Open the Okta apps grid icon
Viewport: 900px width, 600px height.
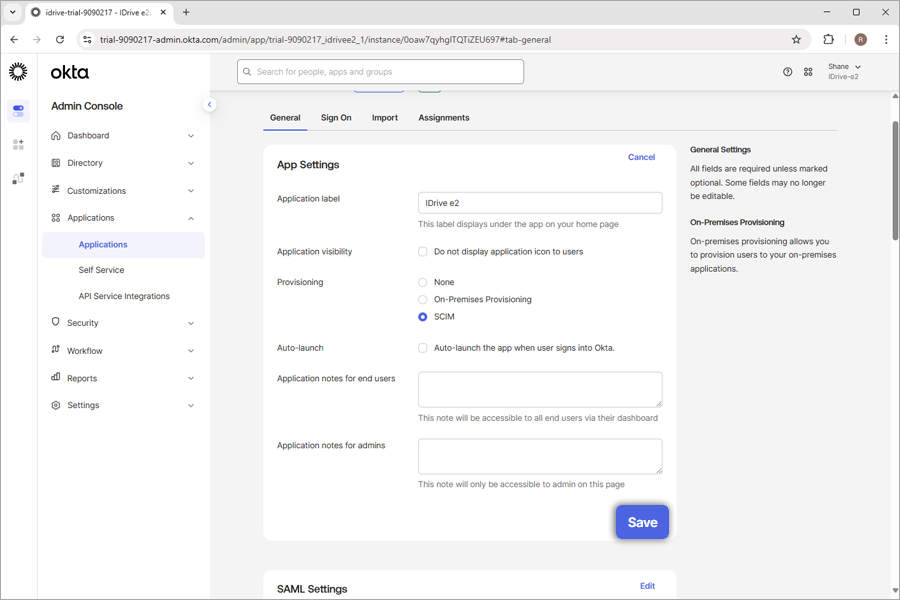808,72
